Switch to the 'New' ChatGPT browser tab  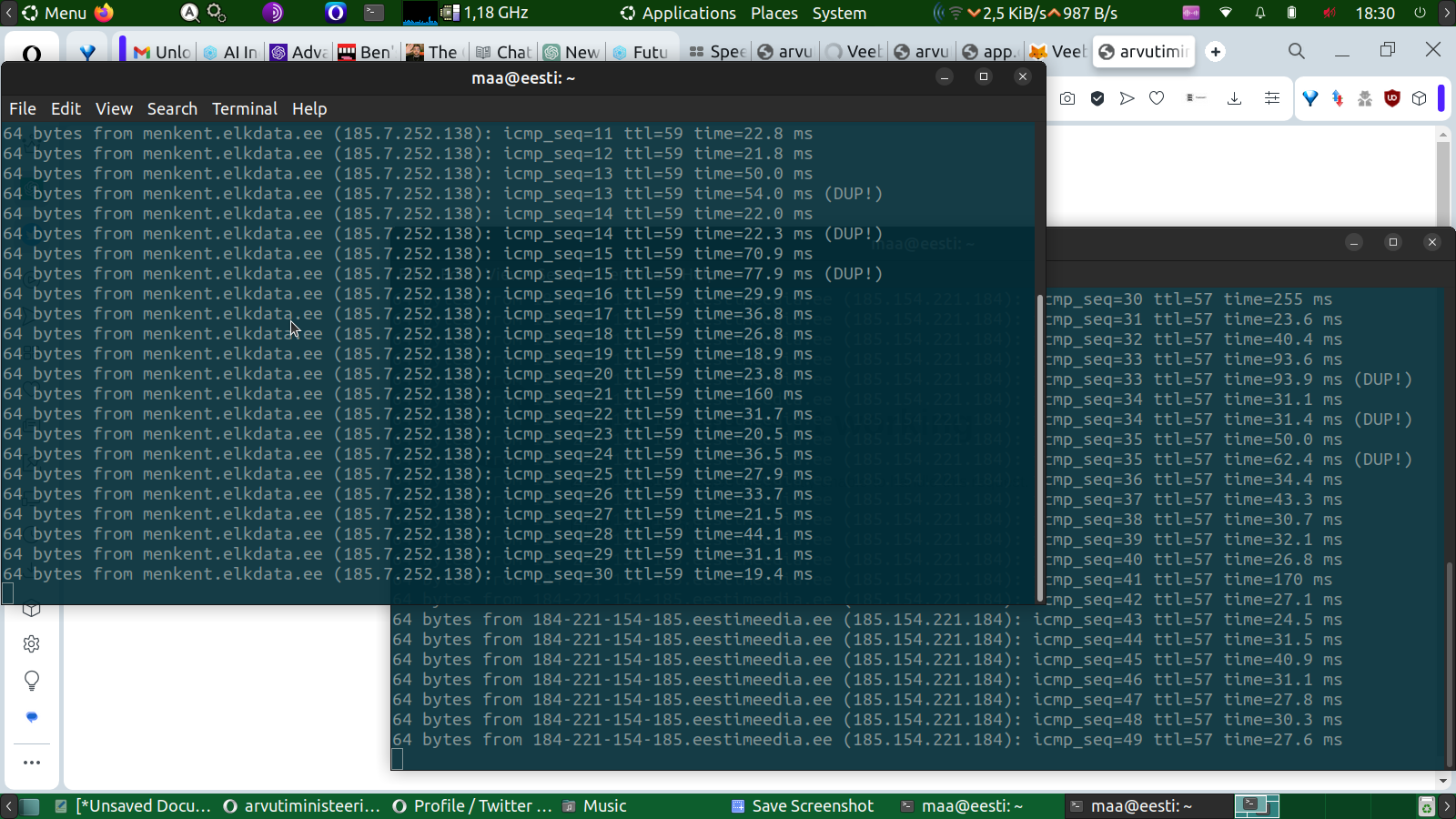[x=571, y=52]
